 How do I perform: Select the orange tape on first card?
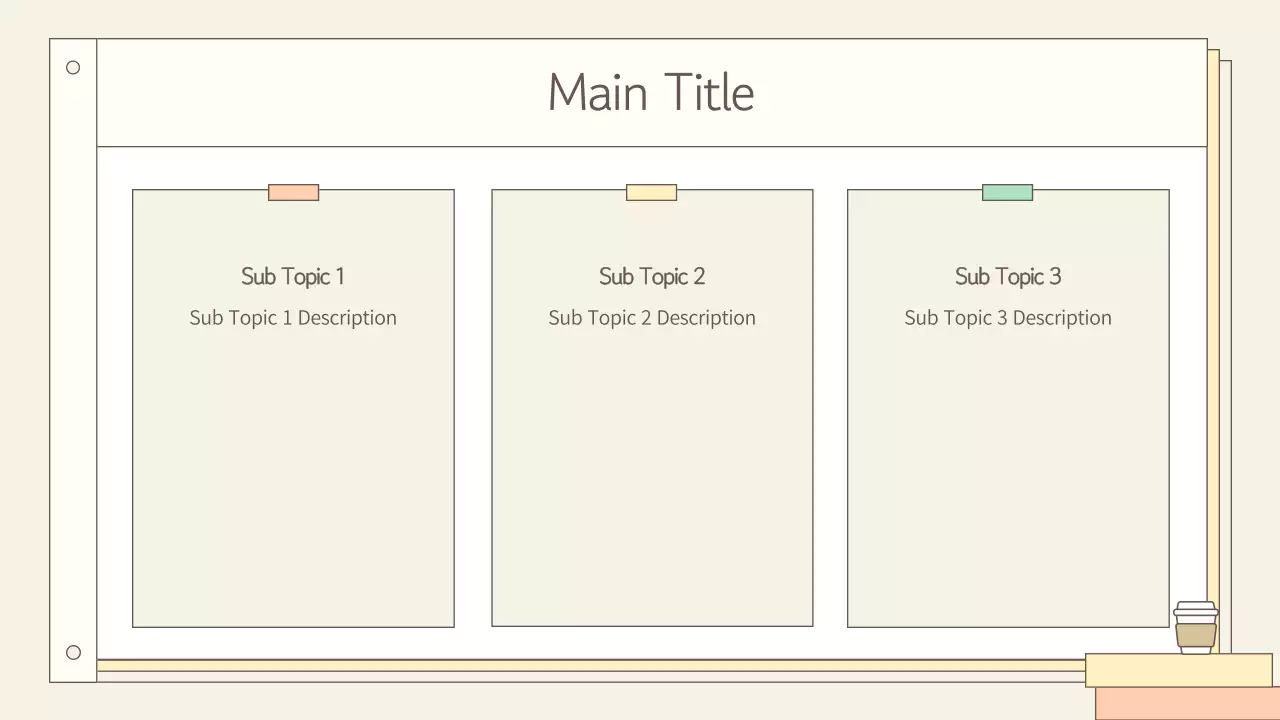293,193
